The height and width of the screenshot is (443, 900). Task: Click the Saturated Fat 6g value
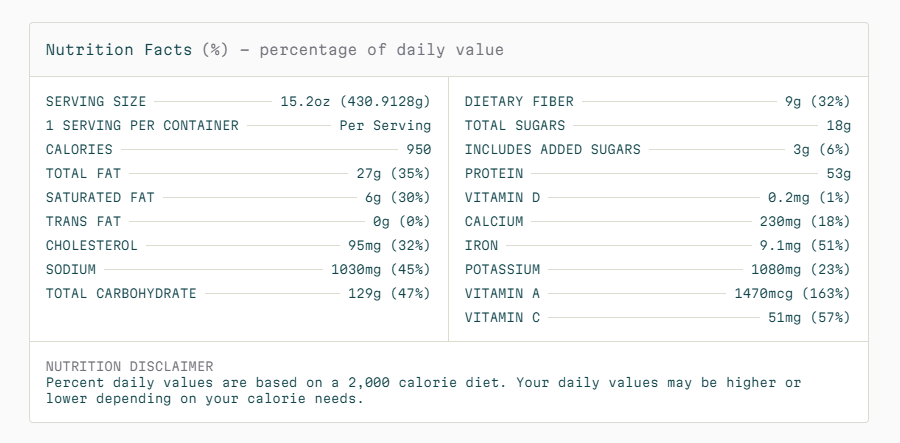tap(398, 197)
